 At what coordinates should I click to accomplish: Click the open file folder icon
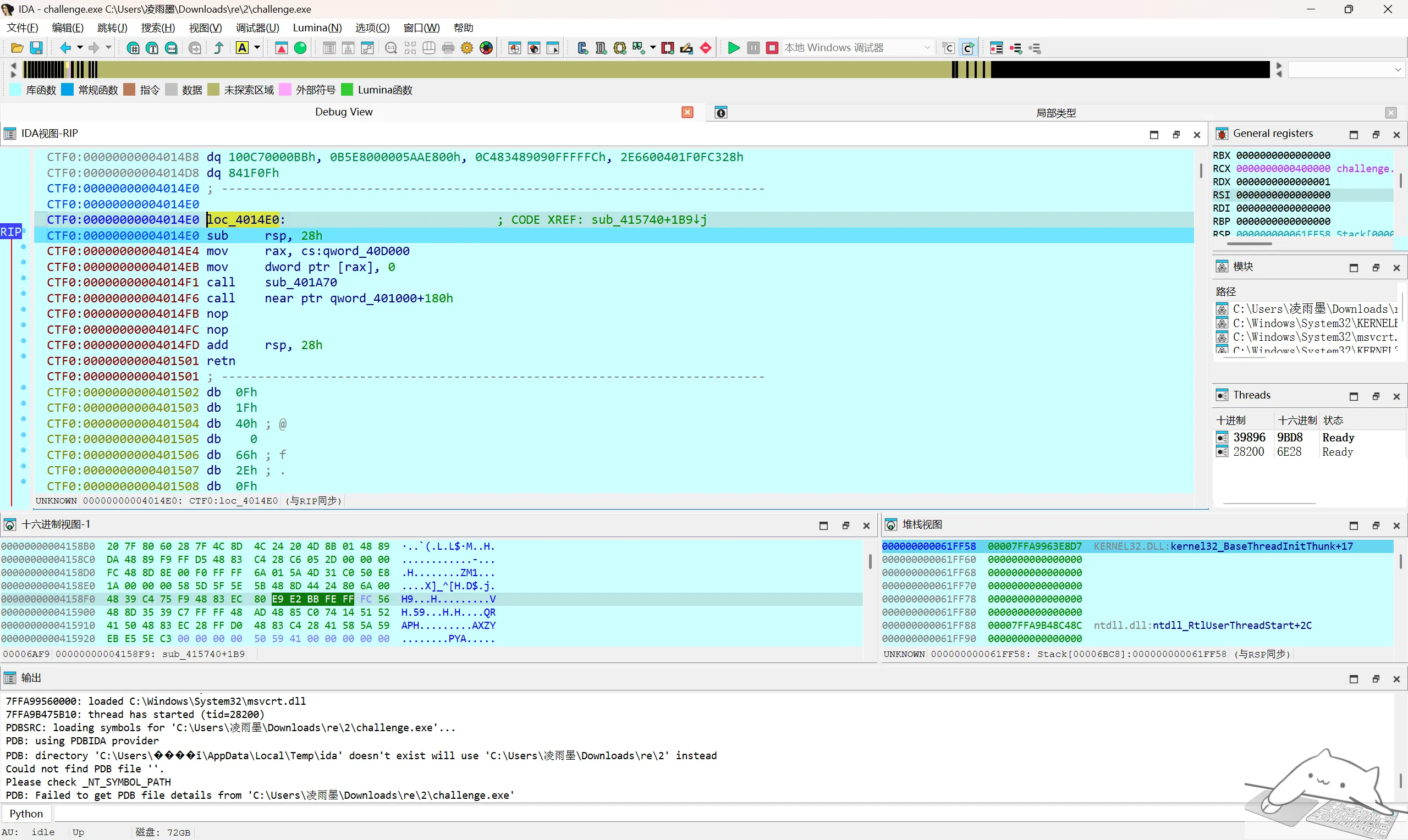pos(17,48)
